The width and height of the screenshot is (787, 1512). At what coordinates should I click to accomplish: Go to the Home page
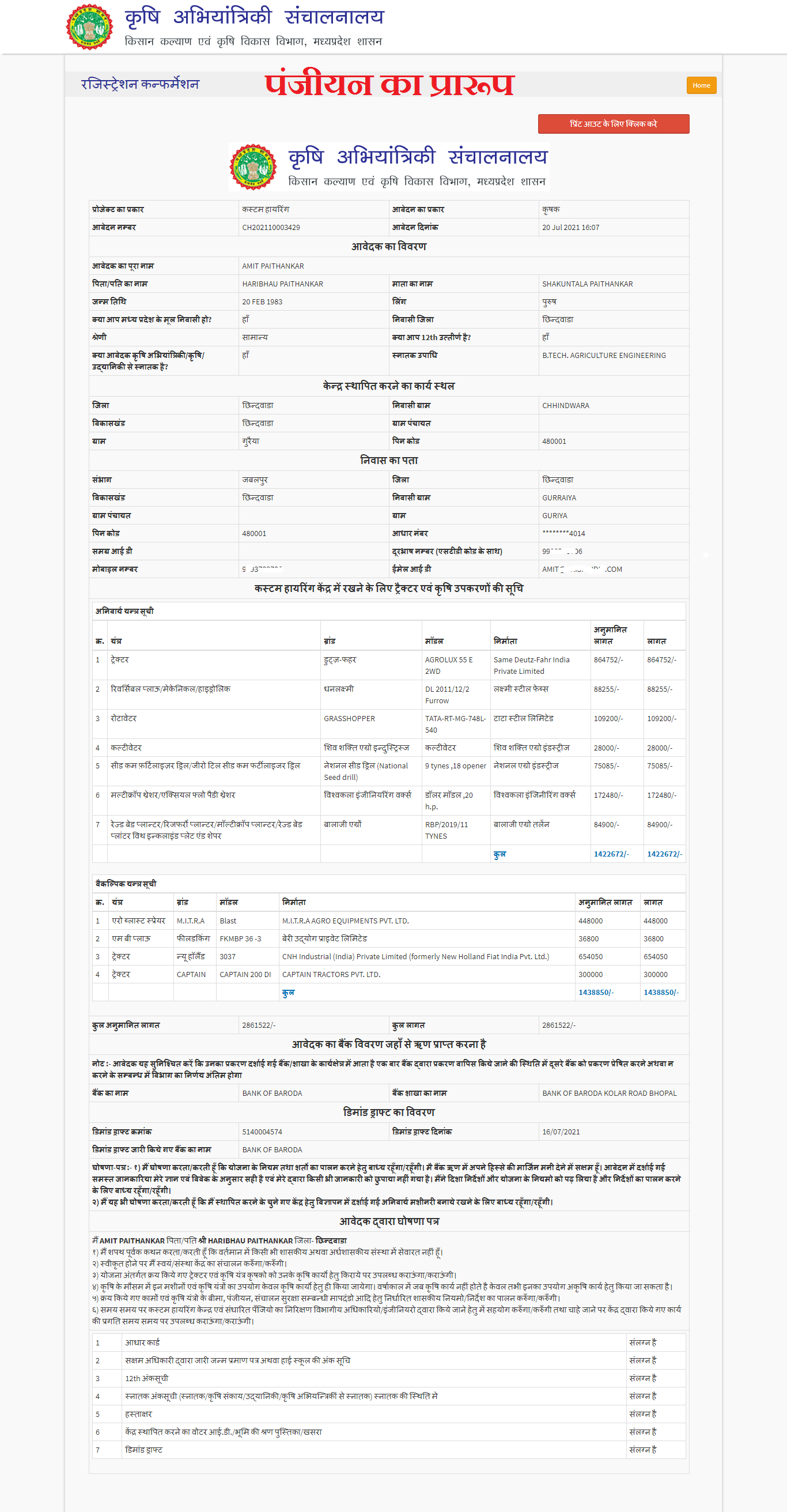pyautogui.click(x=701, y=85)
